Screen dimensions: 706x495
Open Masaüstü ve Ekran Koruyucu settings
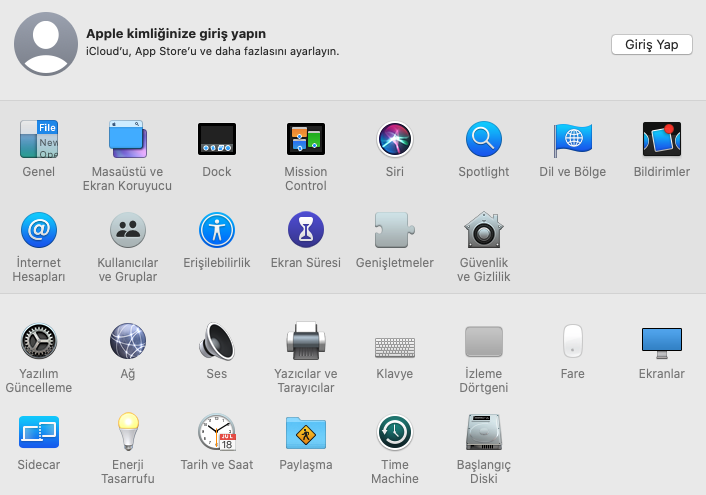coord(128,140)
